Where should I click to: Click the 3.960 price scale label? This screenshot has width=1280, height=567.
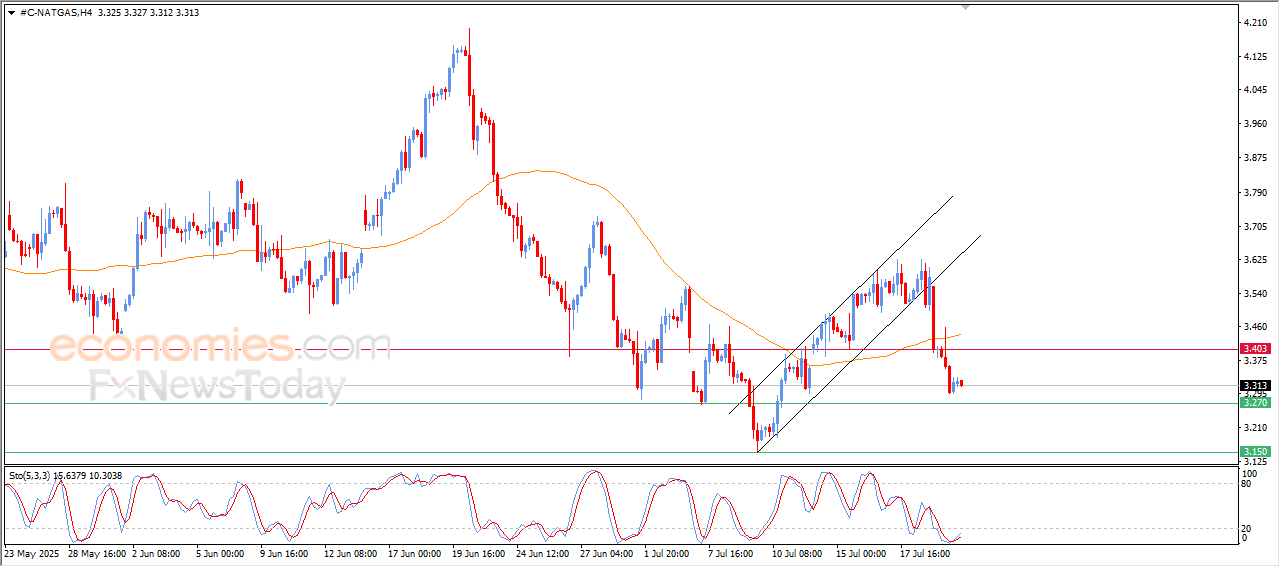pyautogui.click(x=1257, y=124)
